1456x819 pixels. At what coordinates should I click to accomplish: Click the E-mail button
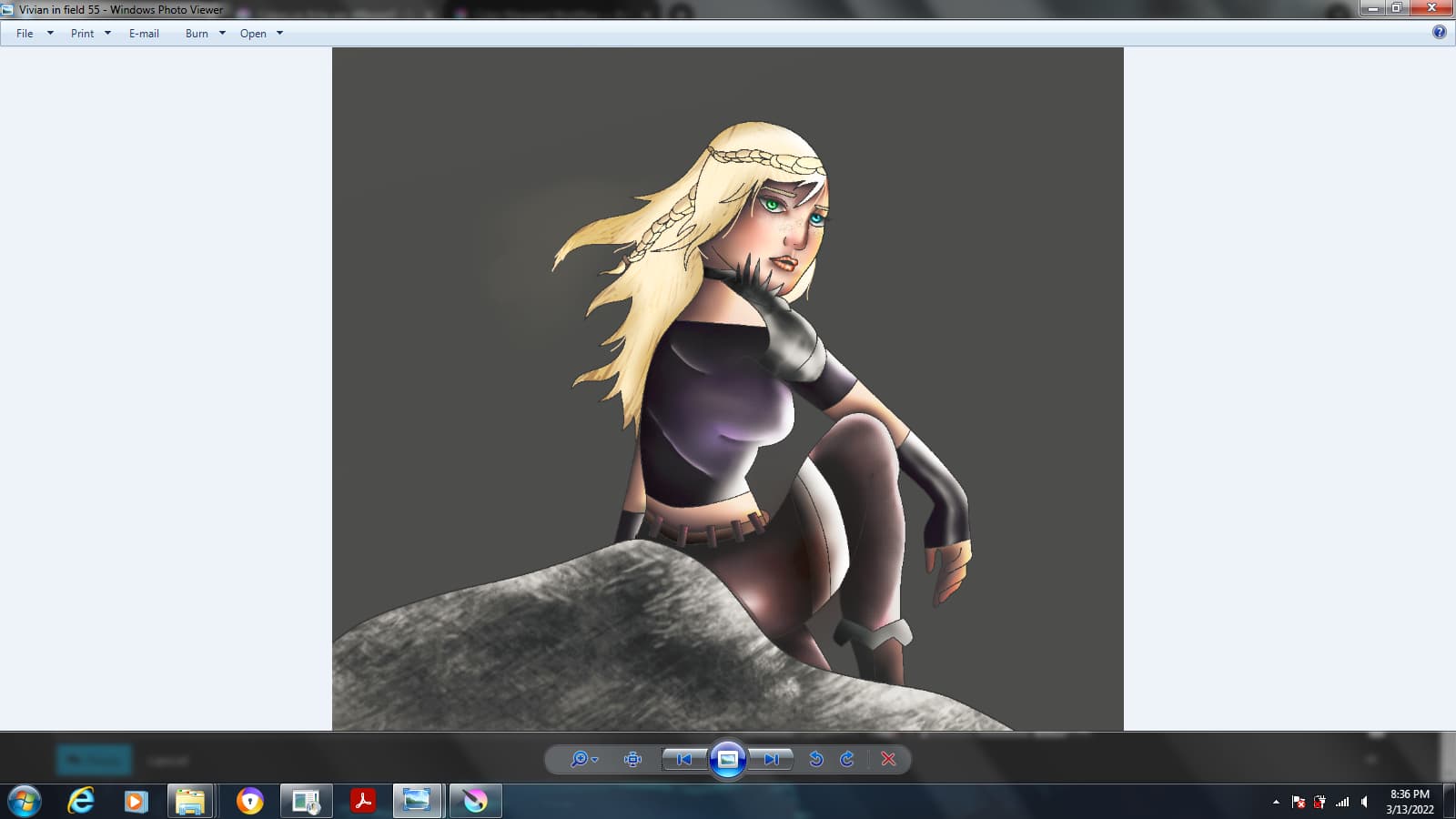coord(144,34)
